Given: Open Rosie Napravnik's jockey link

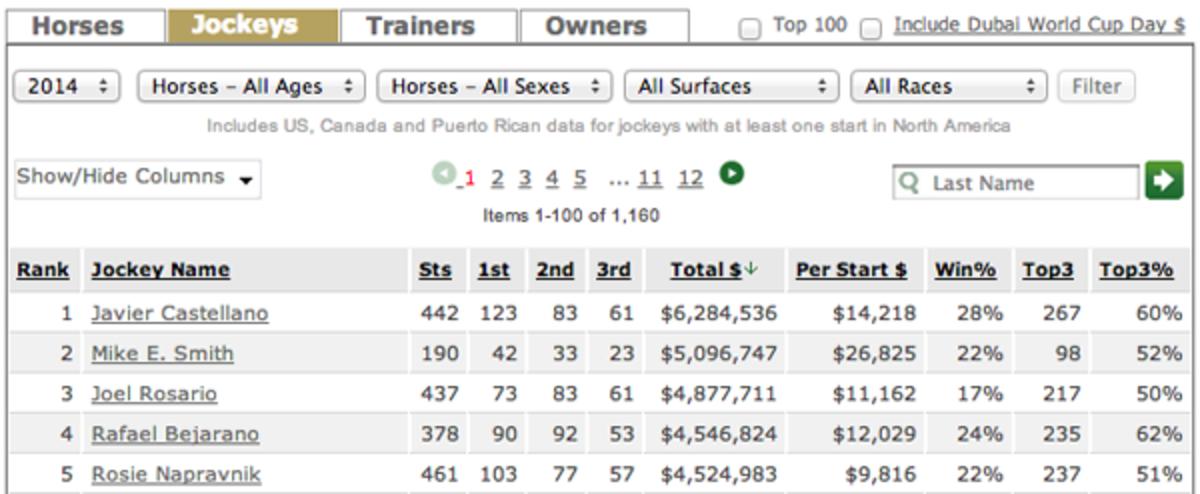Looking at the screenshot, I should [176, 474].
